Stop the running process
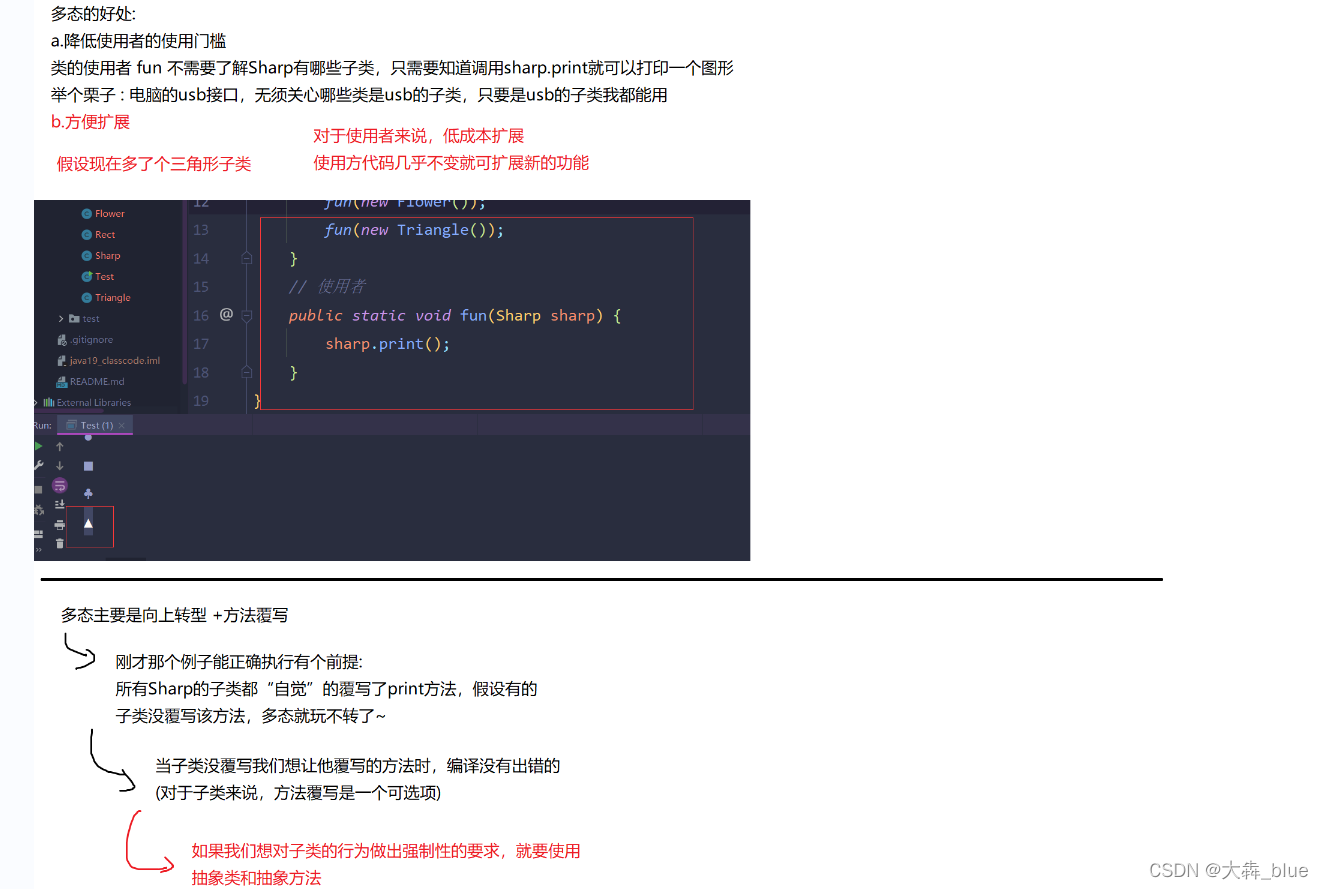Viewport: 1323px width, 889px height. pyautogui.click(x=38, y=489)
